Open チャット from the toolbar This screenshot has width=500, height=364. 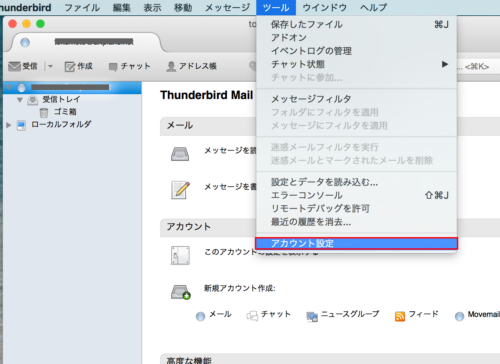[129, 66]
